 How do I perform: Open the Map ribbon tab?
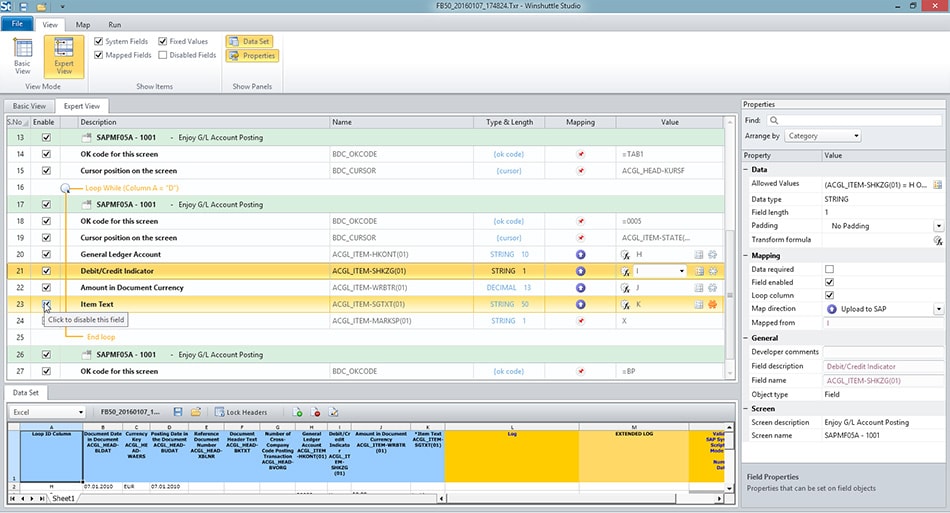tap(82, 23)
